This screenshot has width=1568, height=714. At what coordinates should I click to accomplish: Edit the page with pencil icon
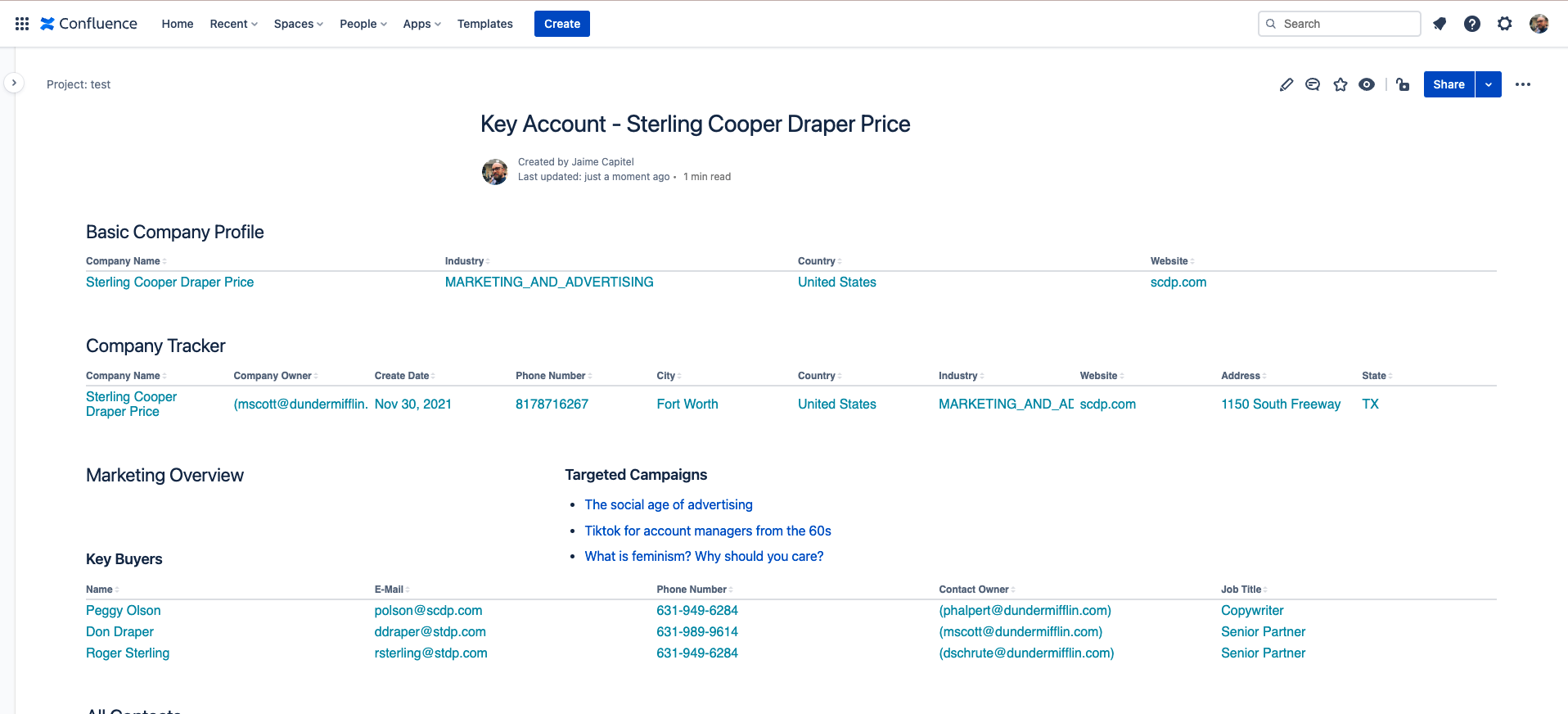tap(1286, 84)
